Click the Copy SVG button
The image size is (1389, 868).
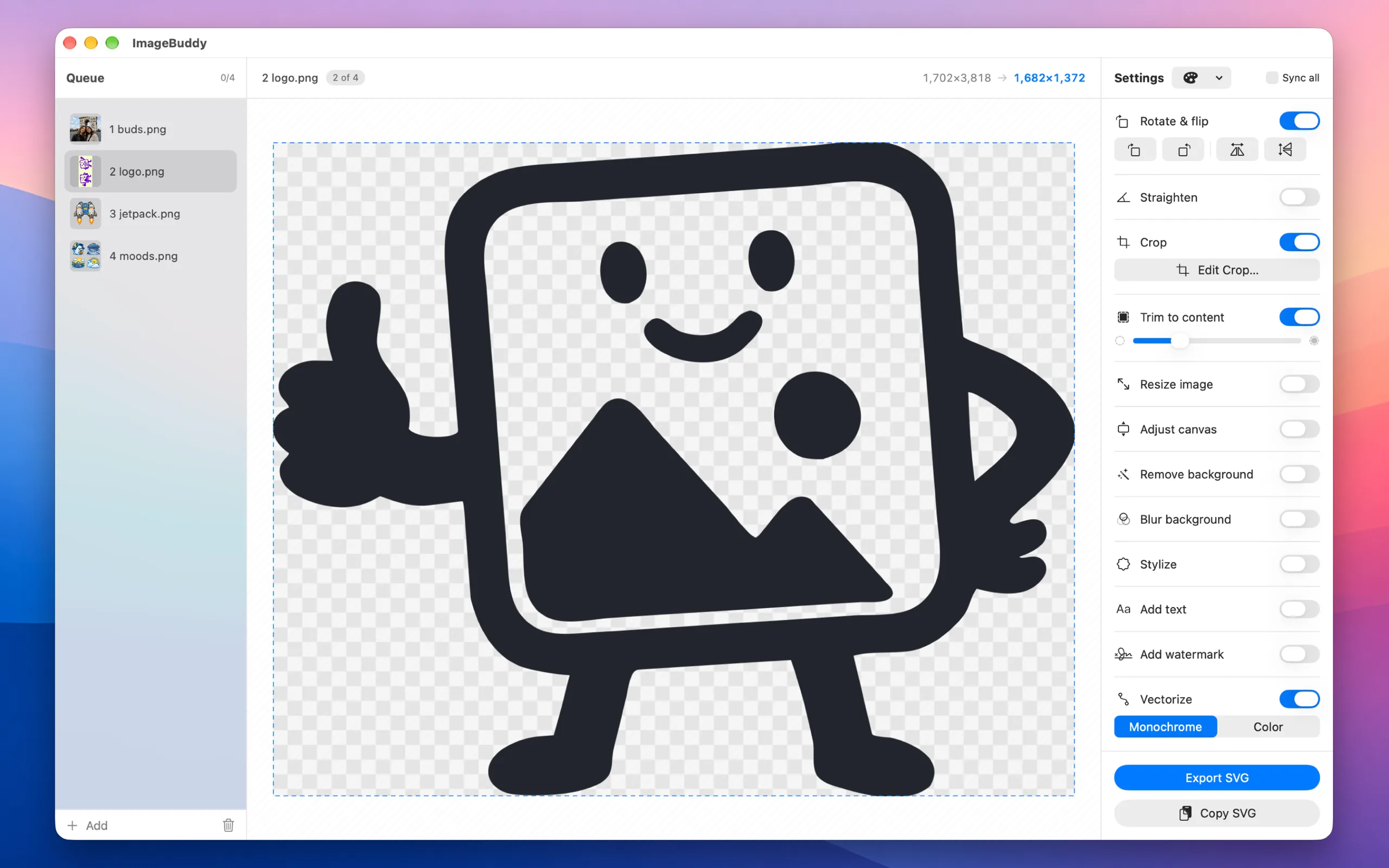coord(1217,813)
